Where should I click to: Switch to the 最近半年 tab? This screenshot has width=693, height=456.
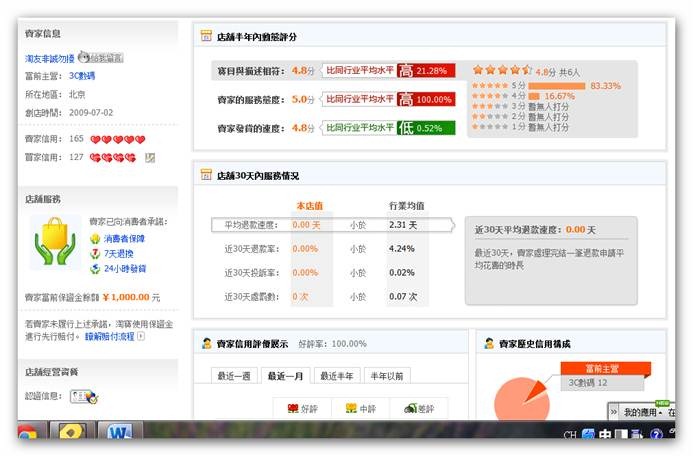tap(337, 376)
